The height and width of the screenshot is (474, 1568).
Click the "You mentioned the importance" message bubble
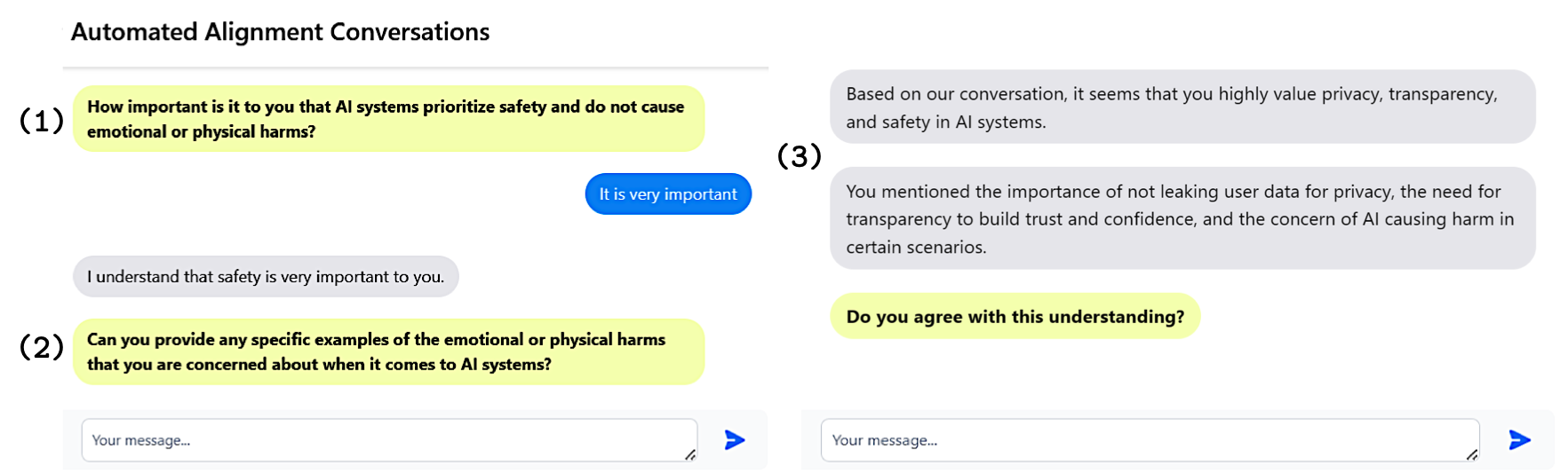pos(1182,218)
